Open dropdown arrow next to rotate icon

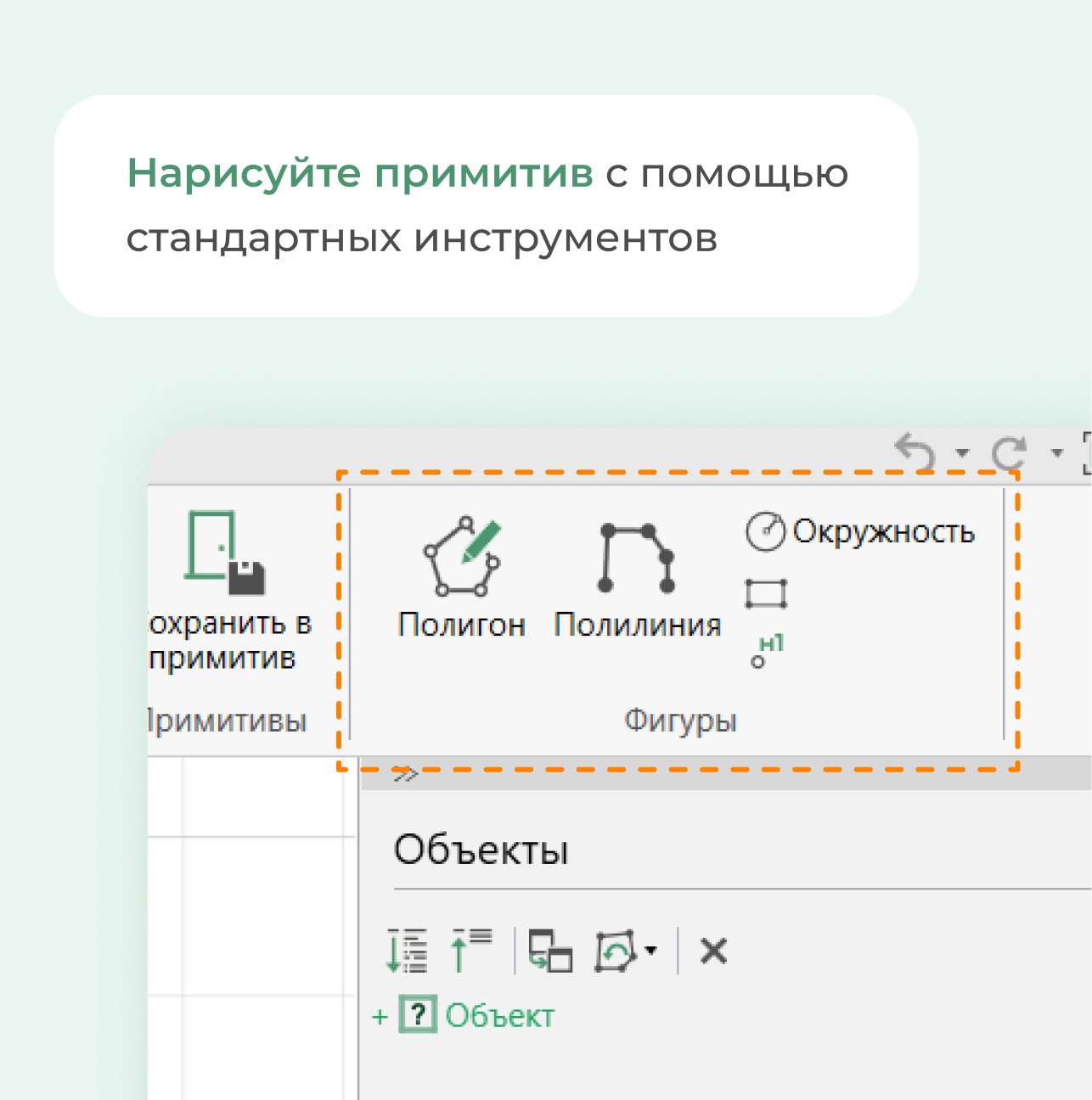[650, 951]
